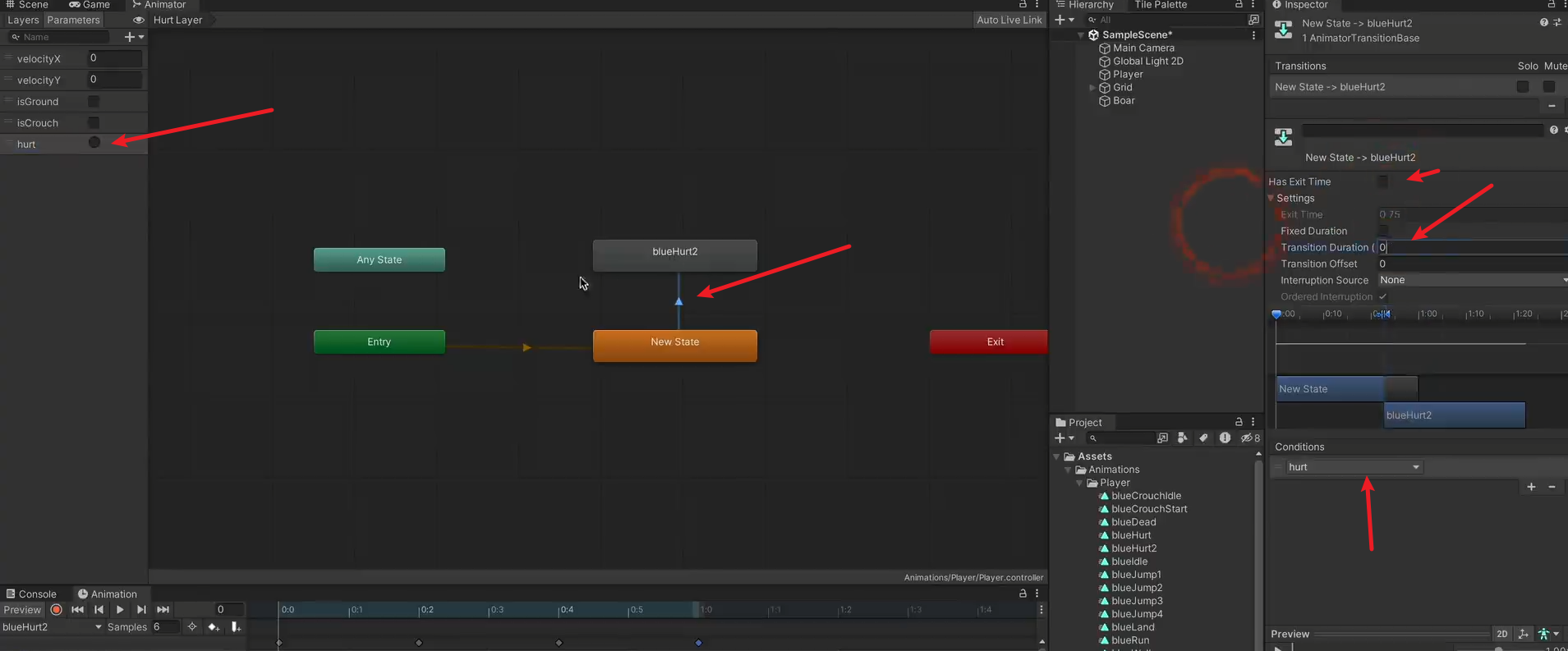Collapse the Player folder in Project
This screenshot has width=1568, height=651.
pyautogui.click(x=1080, y=483)
